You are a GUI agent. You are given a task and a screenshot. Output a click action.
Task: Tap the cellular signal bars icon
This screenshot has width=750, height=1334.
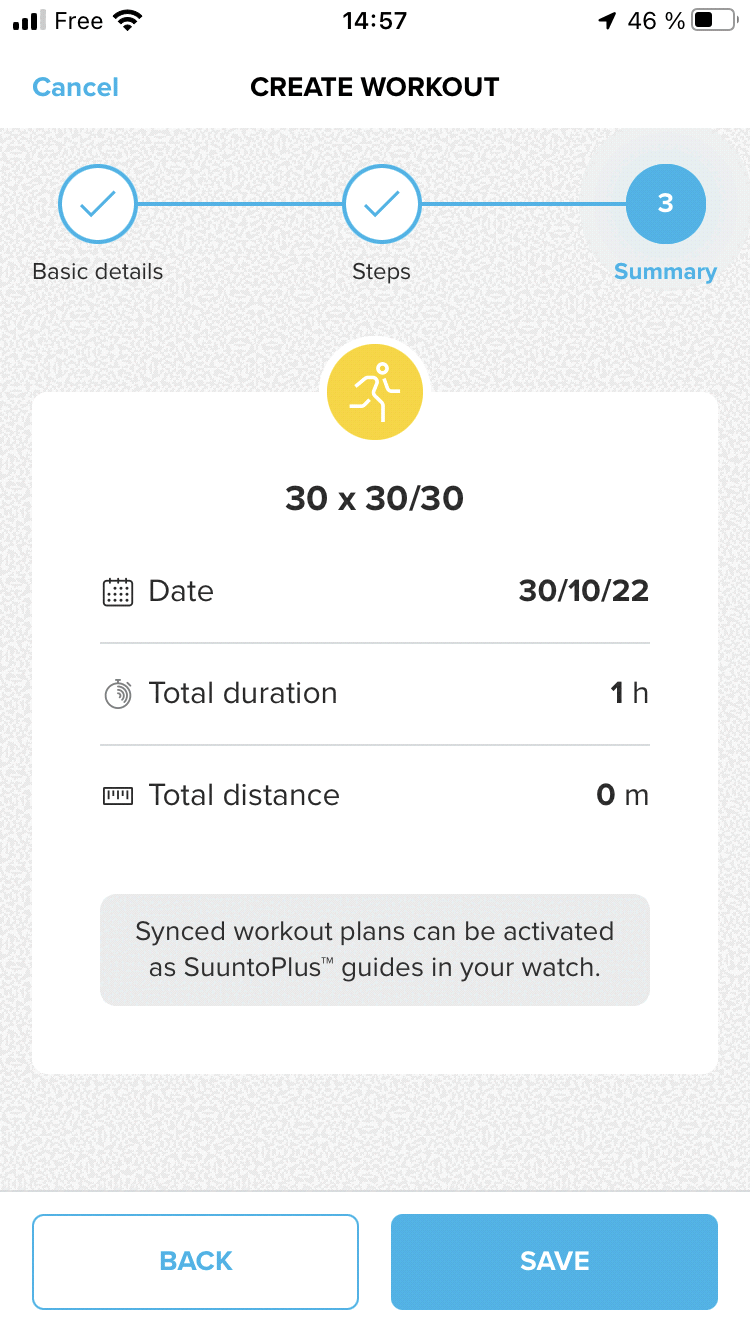coord(29,21)
